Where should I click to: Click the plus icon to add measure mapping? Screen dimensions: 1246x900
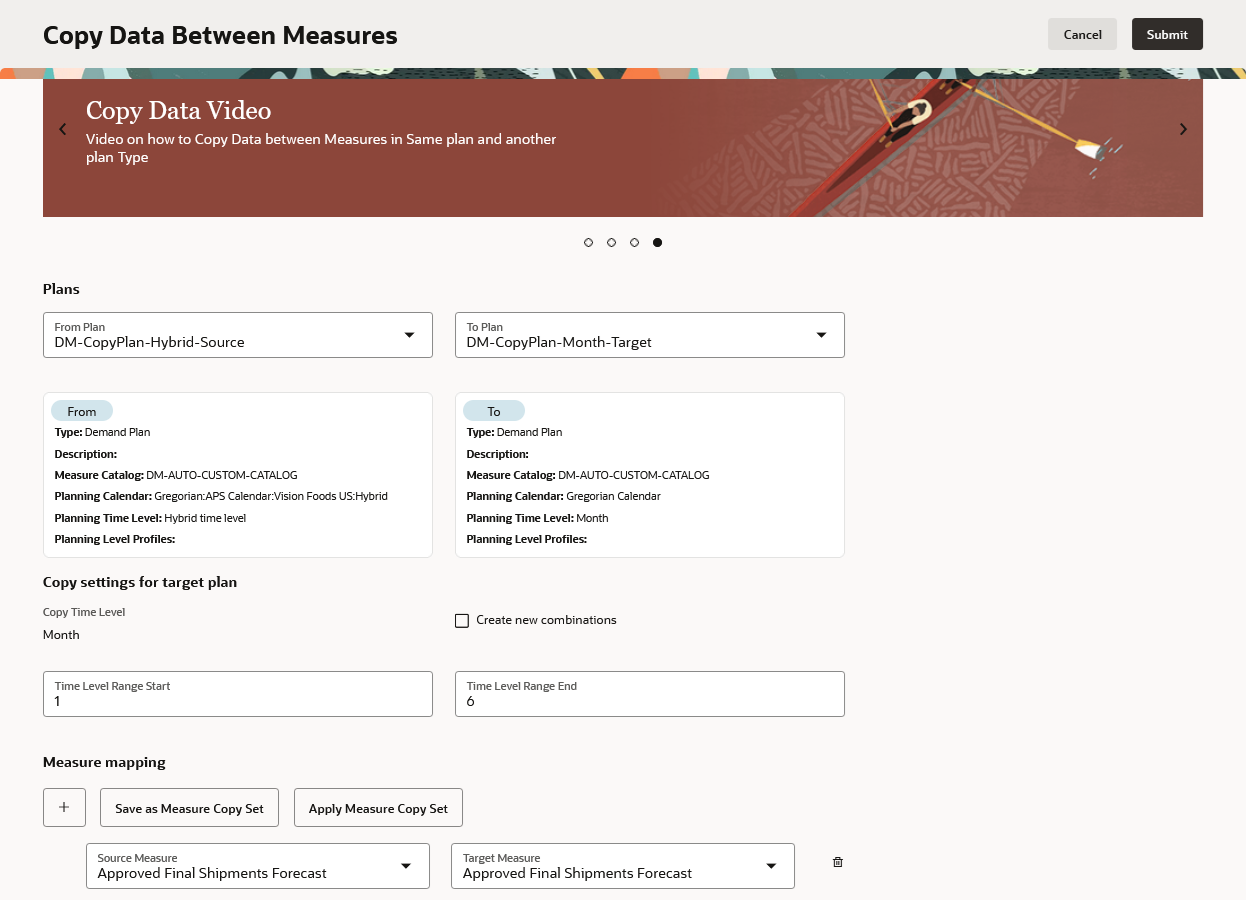pyautogui.click(x=64, y=807)
